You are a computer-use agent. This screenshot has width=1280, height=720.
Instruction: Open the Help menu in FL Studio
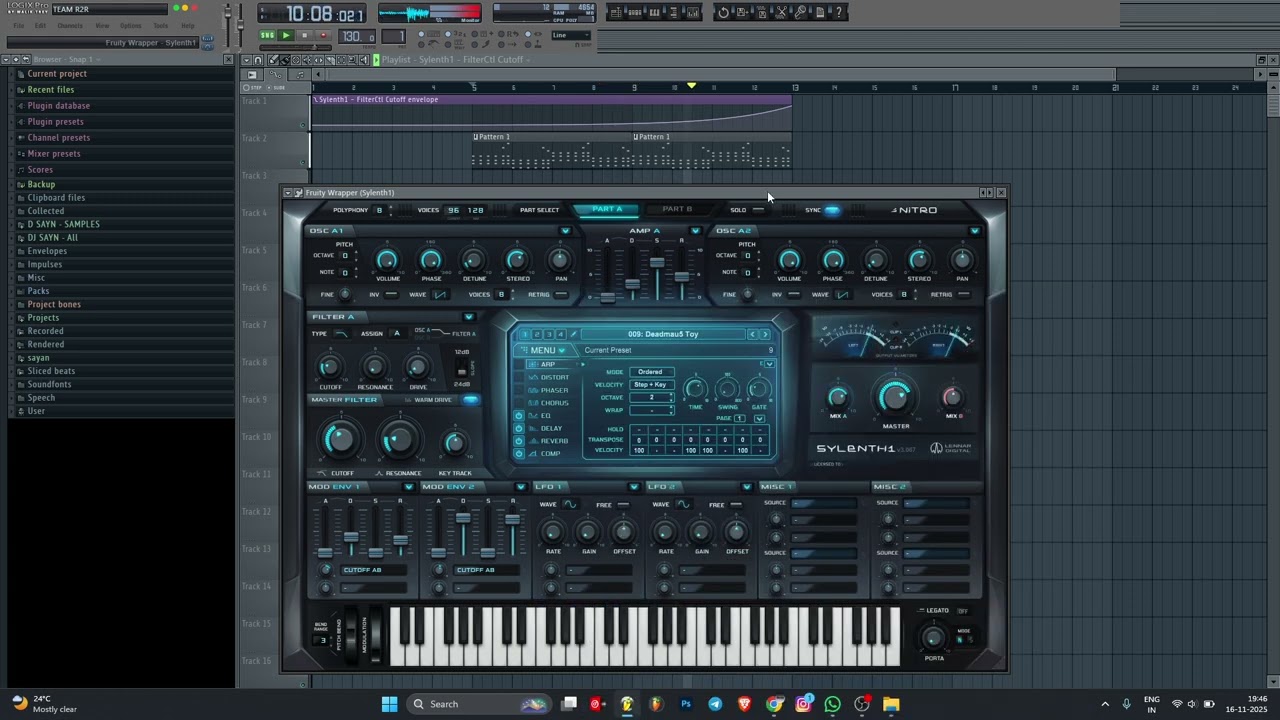coord(187,25)
